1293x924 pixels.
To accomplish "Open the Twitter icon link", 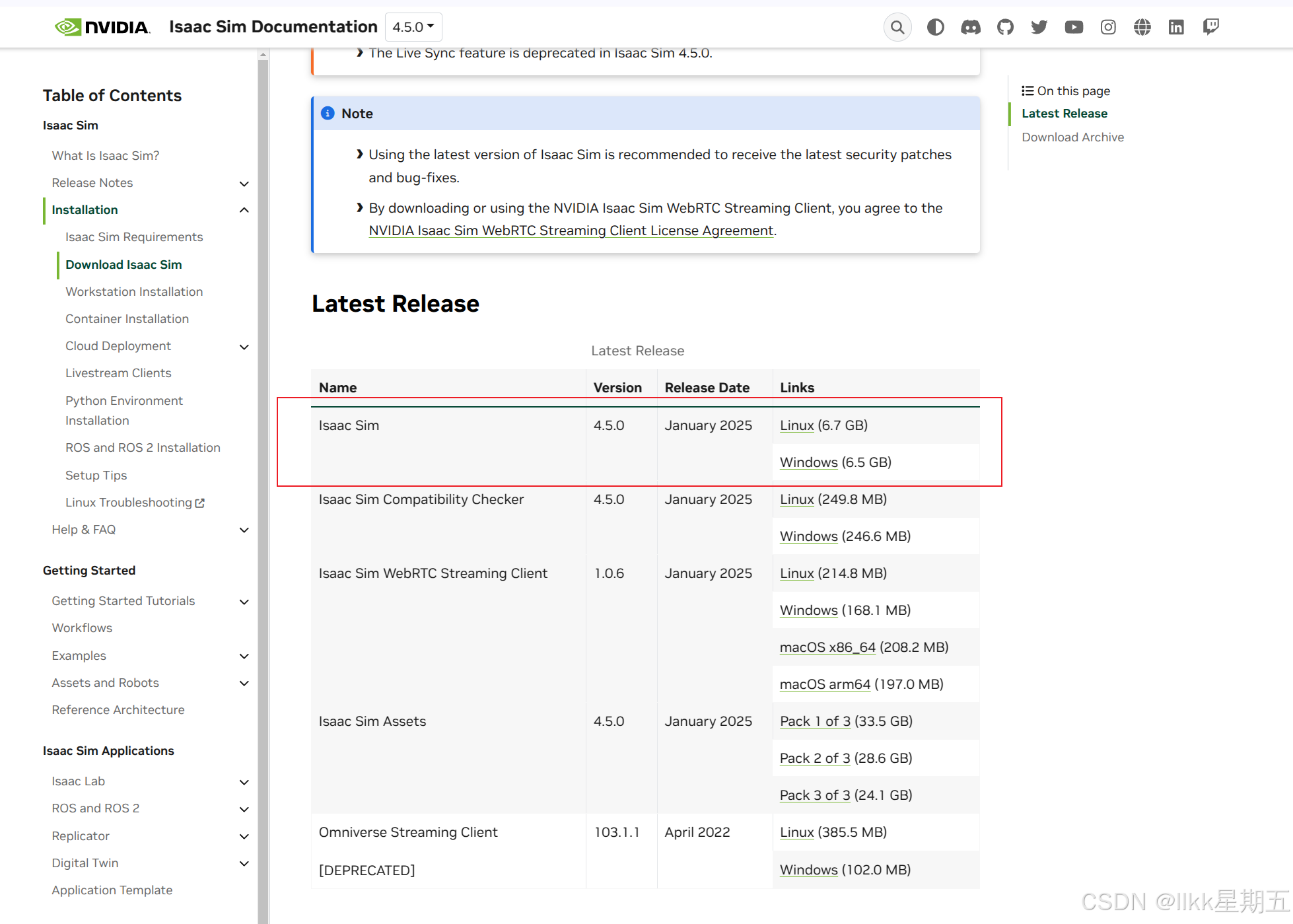I will [1039, 27].
